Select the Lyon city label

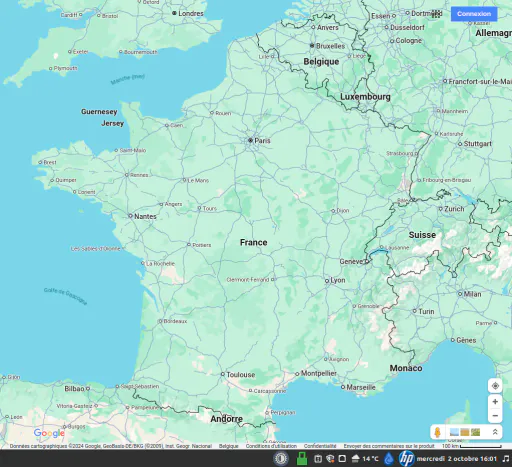337,280
